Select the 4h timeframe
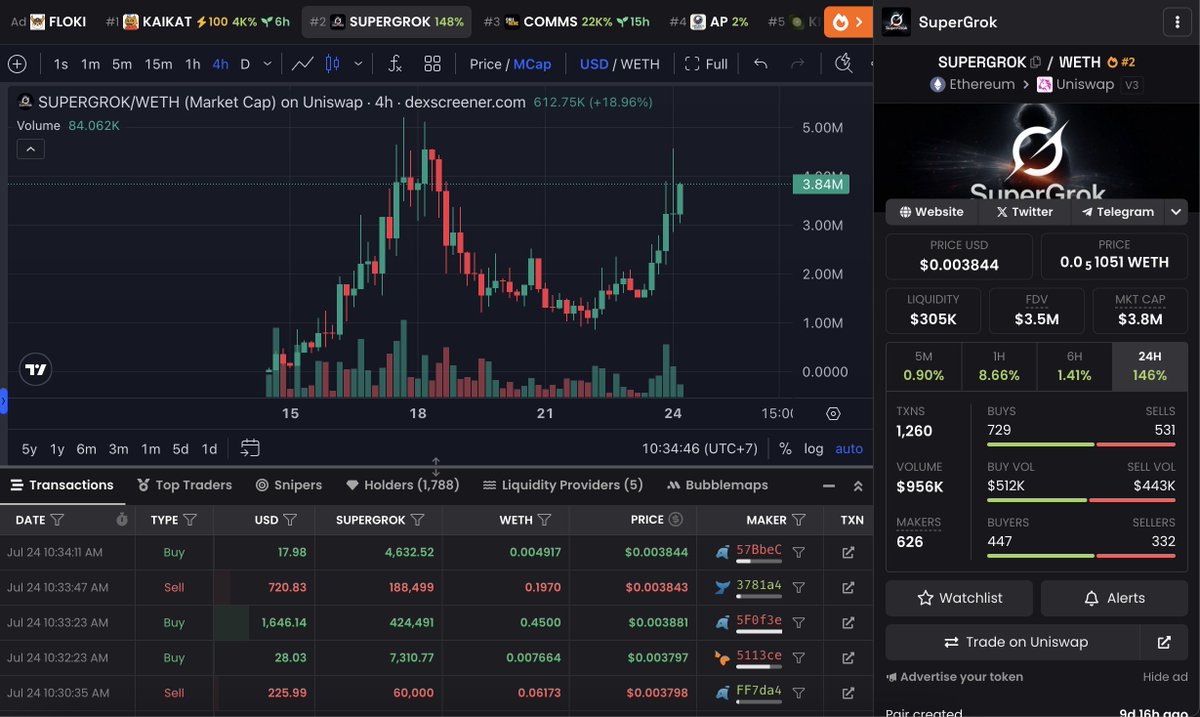 [220, 64]
